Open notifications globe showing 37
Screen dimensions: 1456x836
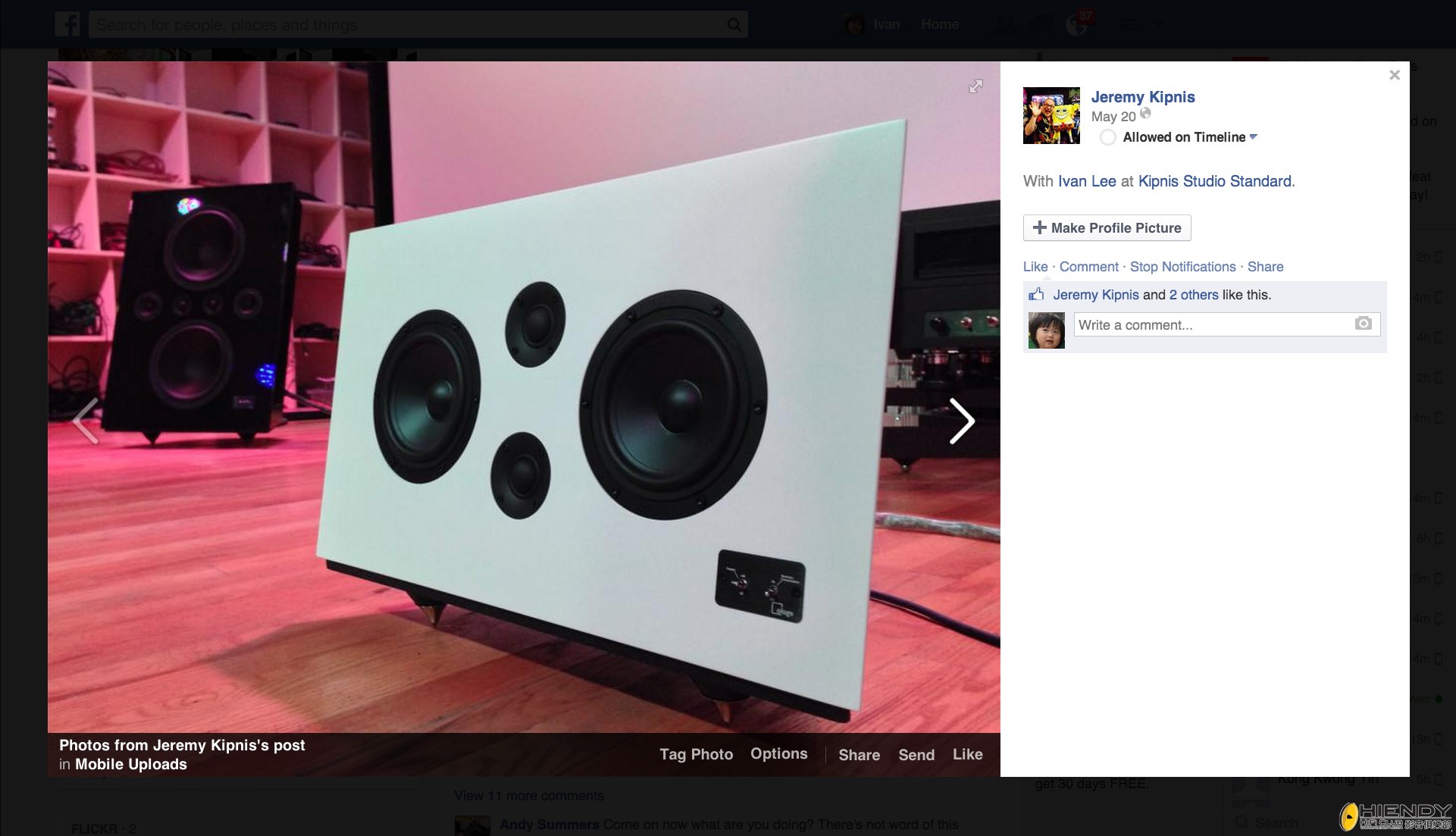pyautogui.click(x=1077, y=23)
